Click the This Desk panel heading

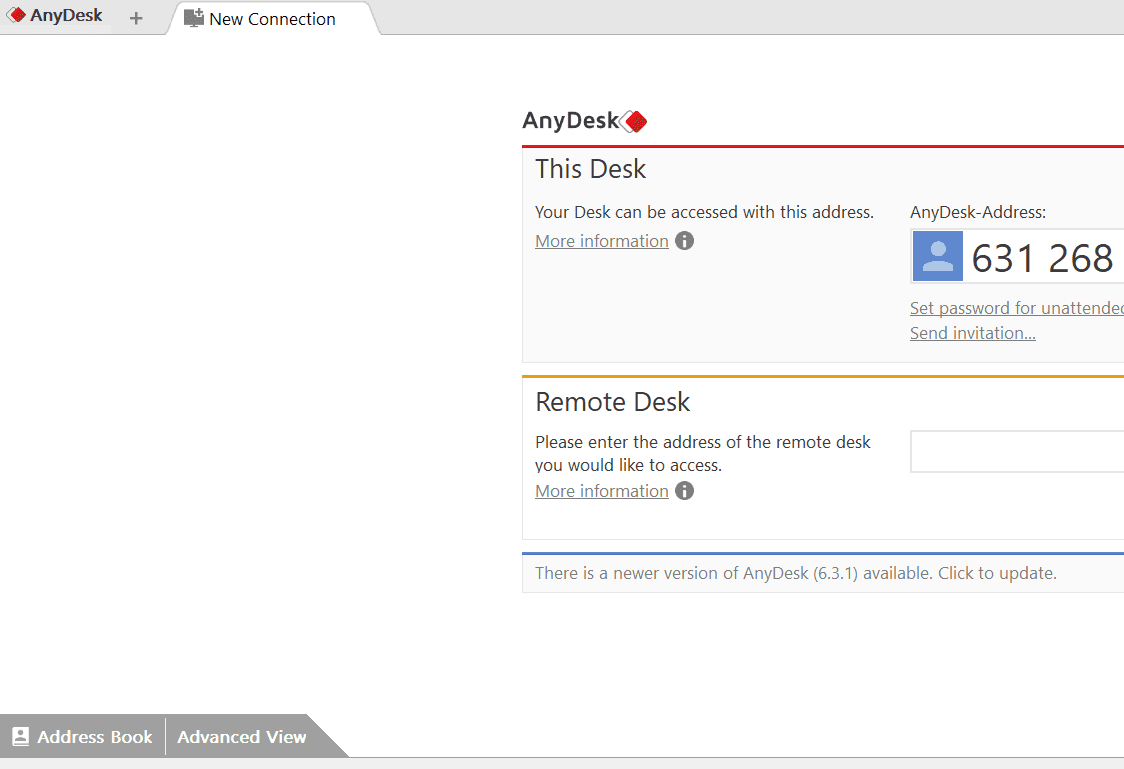[x=591, y=169]
